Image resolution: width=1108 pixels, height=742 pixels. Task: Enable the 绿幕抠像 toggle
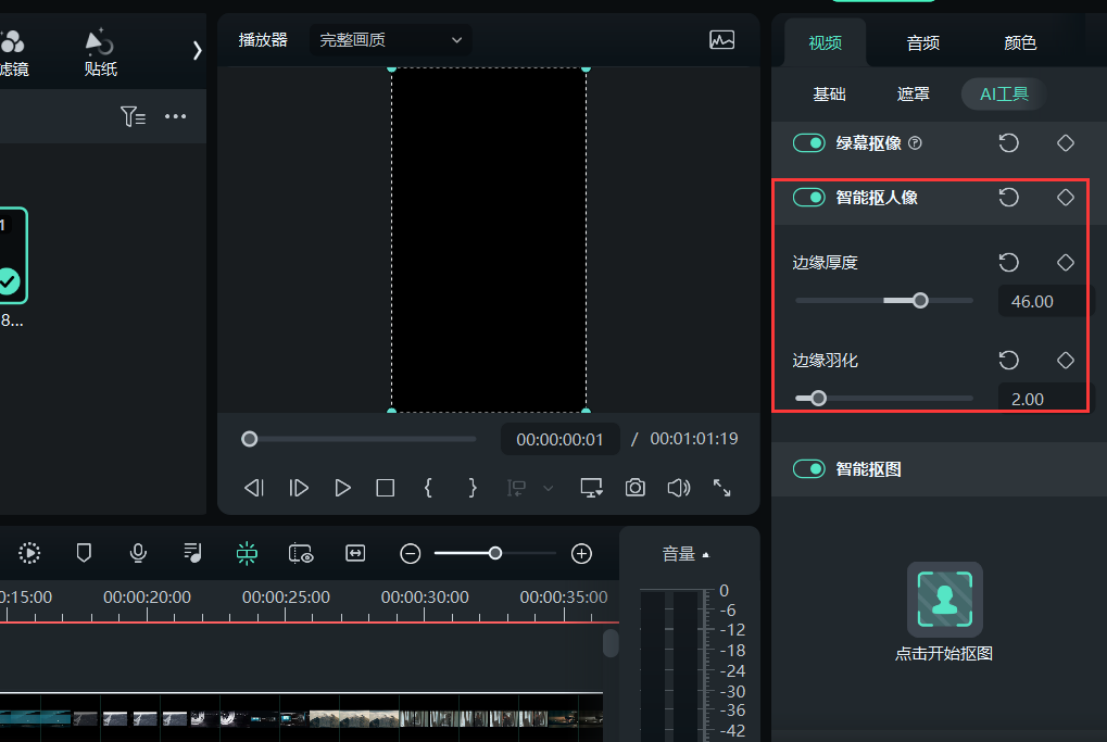coord(809,143)
